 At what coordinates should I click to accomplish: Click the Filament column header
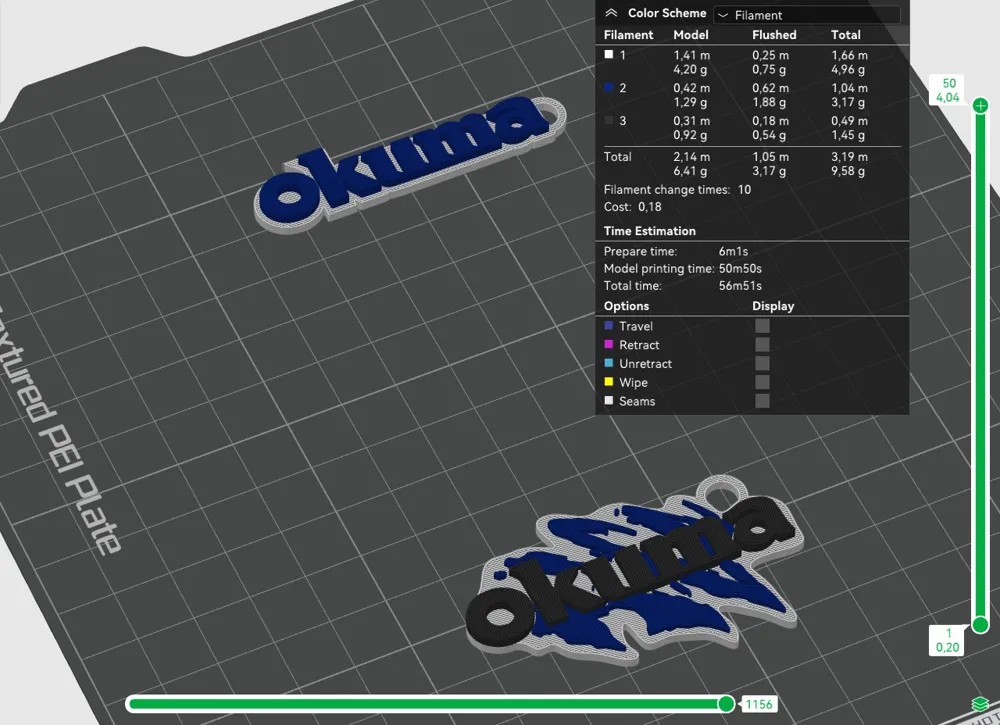tap(628, 35)
